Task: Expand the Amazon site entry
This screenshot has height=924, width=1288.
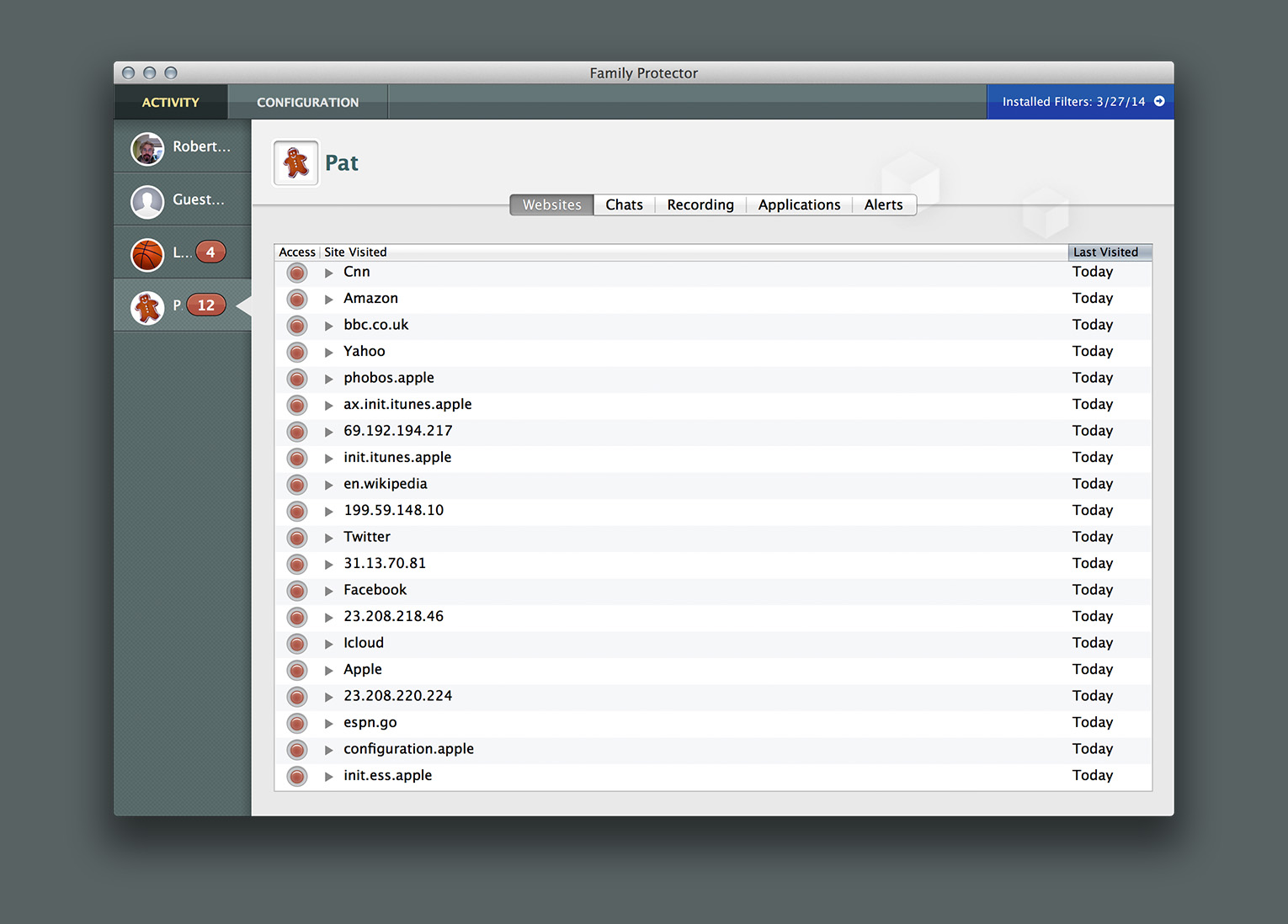Action: (329, 299)
